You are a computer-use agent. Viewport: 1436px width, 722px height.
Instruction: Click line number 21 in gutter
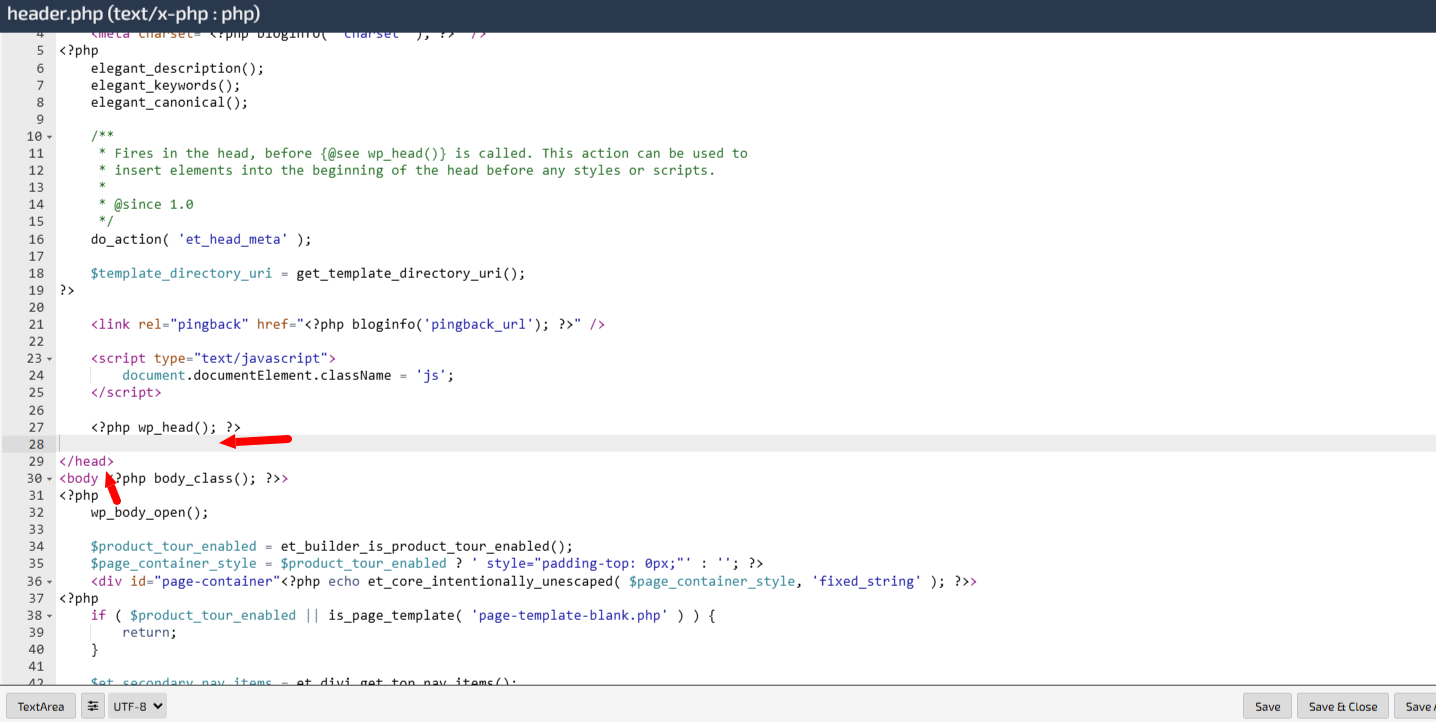[x=36, y=324]
